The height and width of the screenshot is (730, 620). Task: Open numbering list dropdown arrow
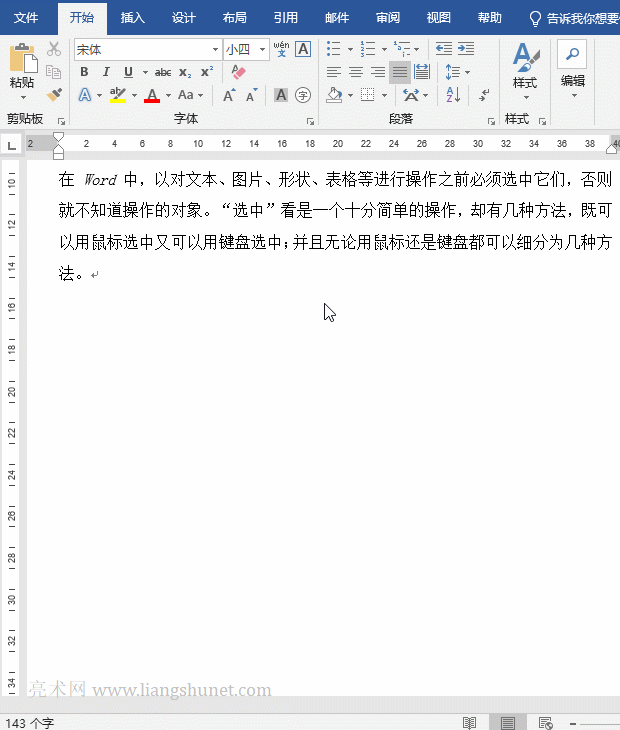pos(384,49)
